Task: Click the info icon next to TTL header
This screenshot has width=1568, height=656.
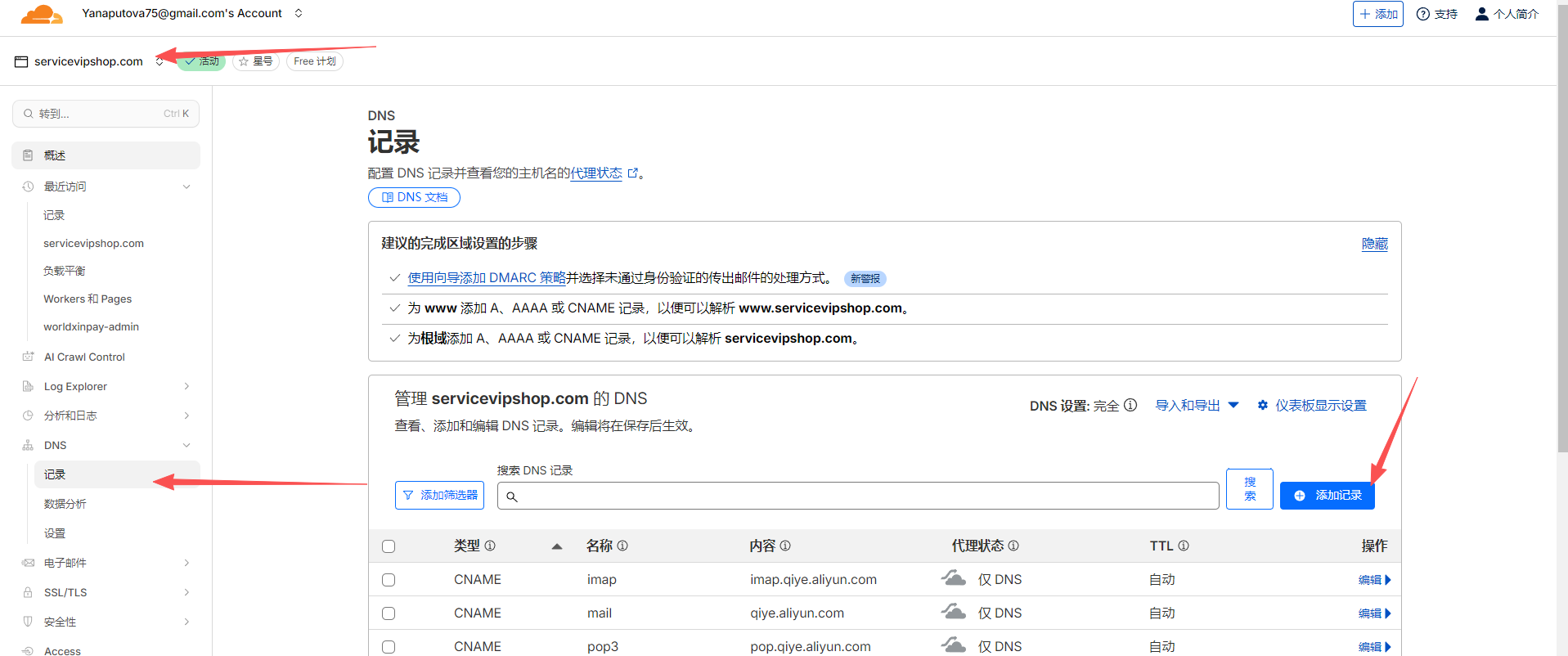Action: click(x=1184, y=546)
